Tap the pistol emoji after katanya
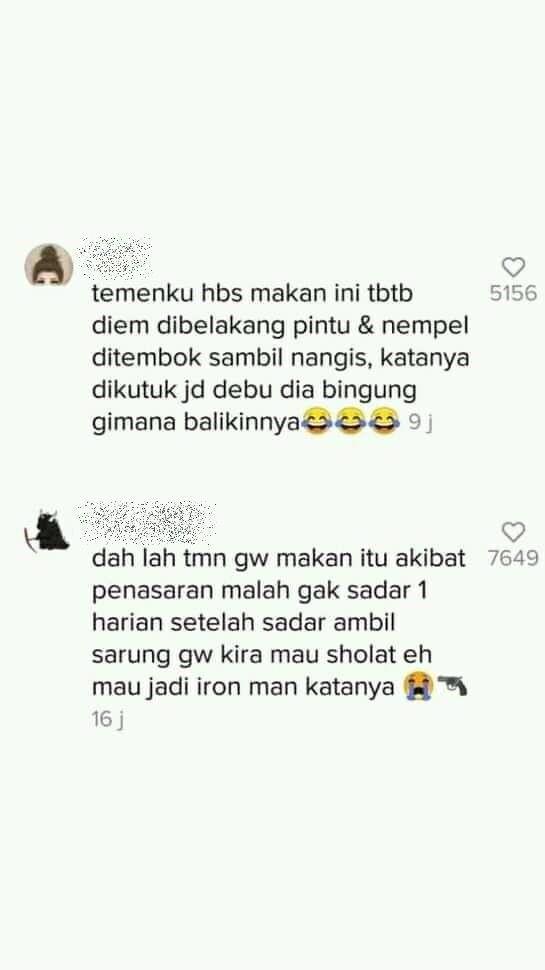The height and width of the screenshot is (970, 545). coord(452,686)
